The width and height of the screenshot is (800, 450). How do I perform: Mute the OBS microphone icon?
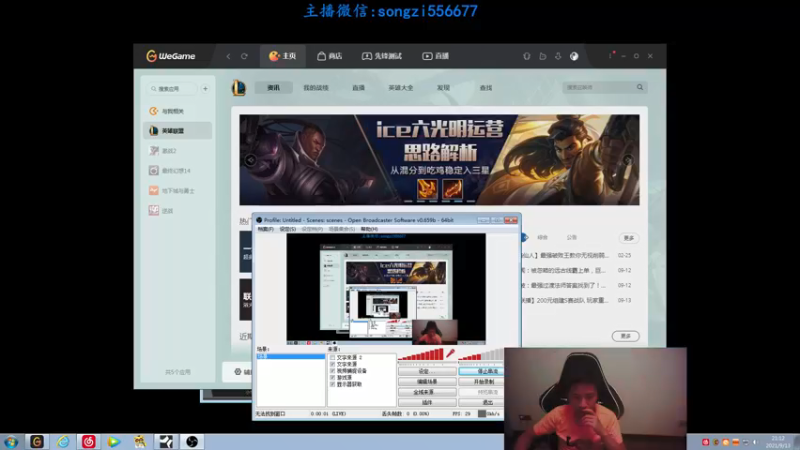tap(450, 353)
